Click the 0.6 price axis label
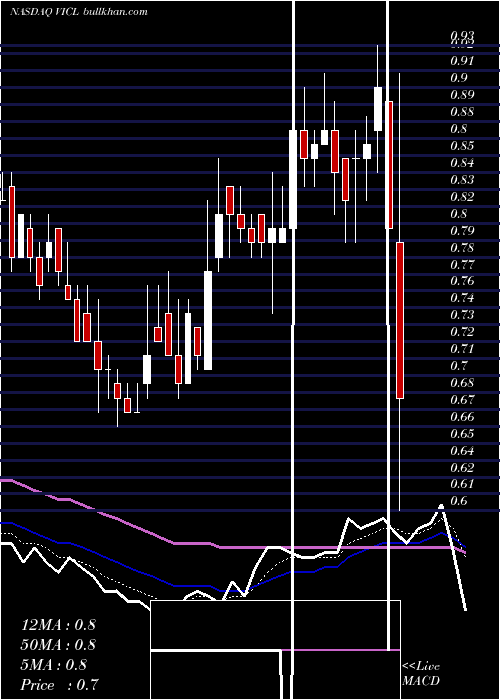This screenshot has height=700, width=500. (459, 500)
